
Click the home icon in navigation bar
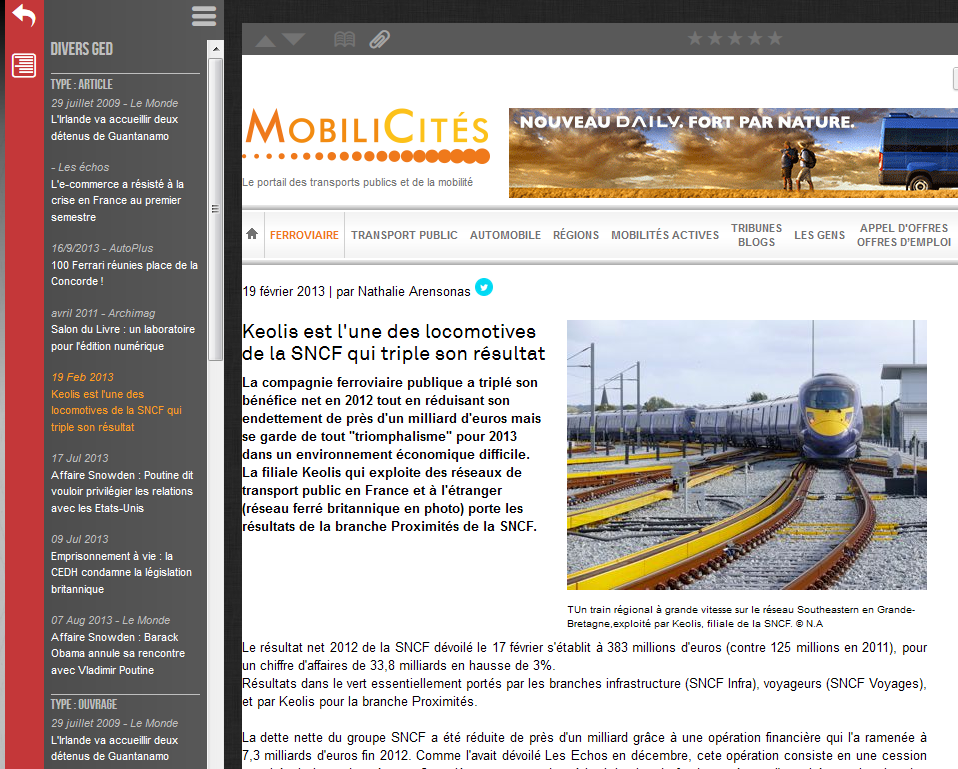tap(252, 234)
